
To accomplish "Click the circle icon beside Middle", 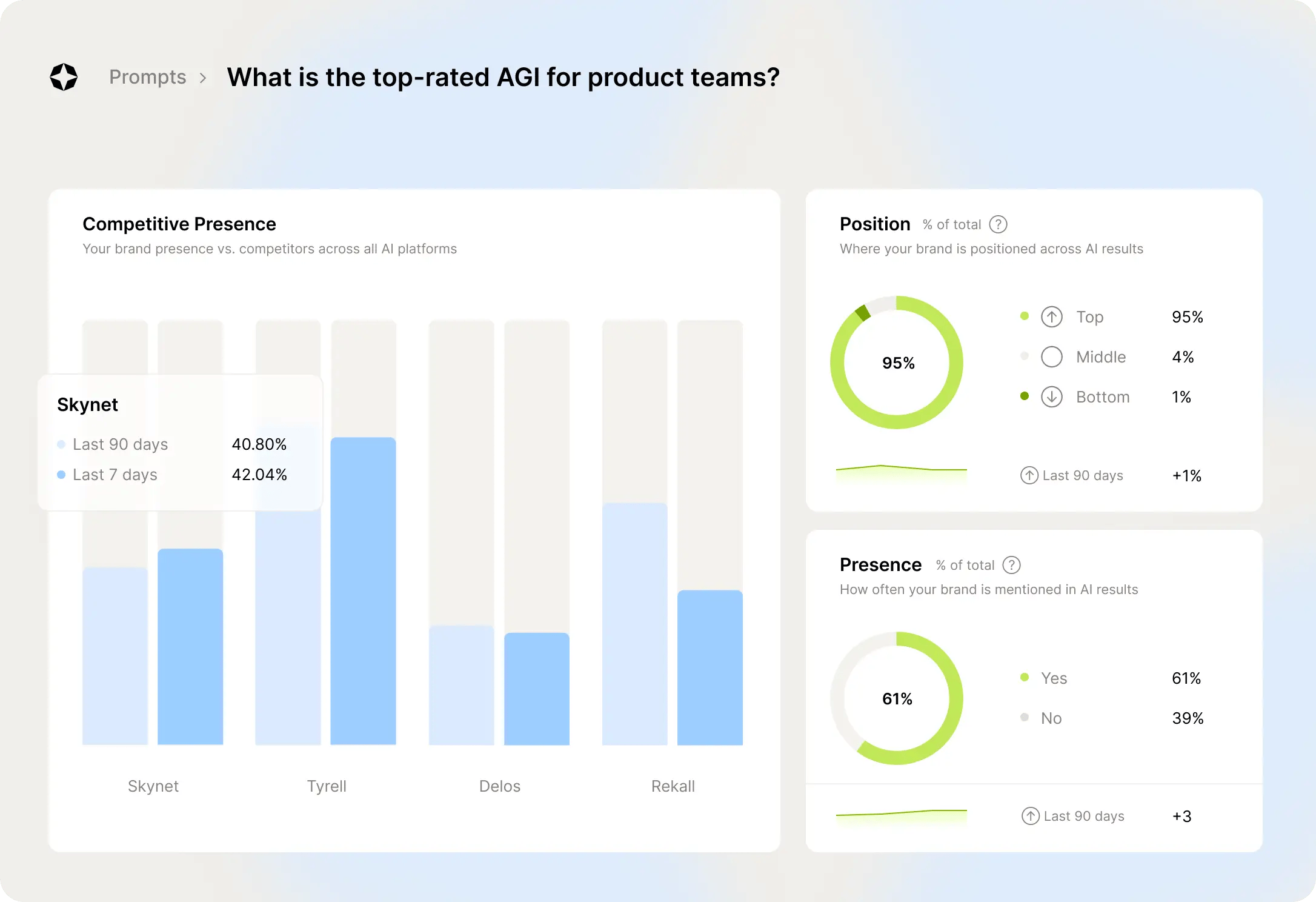I will [x=1052, y=356].
